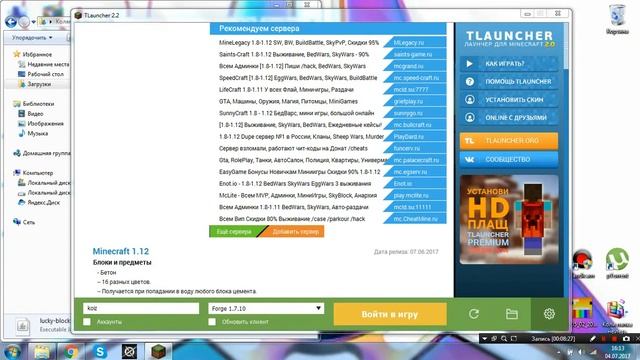The width and height of the screenshot is (640, 360).
Task: Select Сеть in Explorer sidebar
Action: coord(29,222)
